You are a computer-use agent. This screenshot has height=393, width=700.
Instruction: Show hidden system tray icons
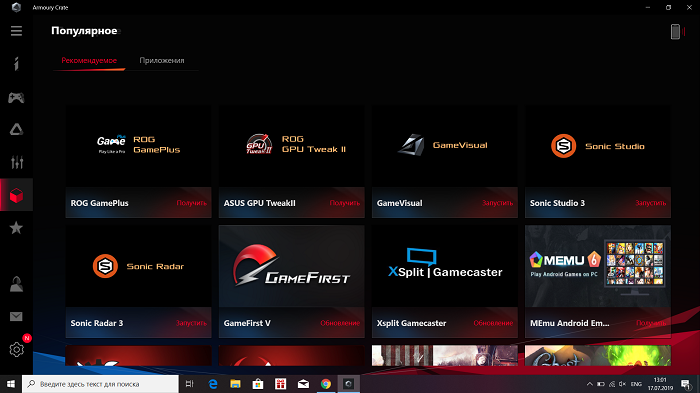click(590, 384)
